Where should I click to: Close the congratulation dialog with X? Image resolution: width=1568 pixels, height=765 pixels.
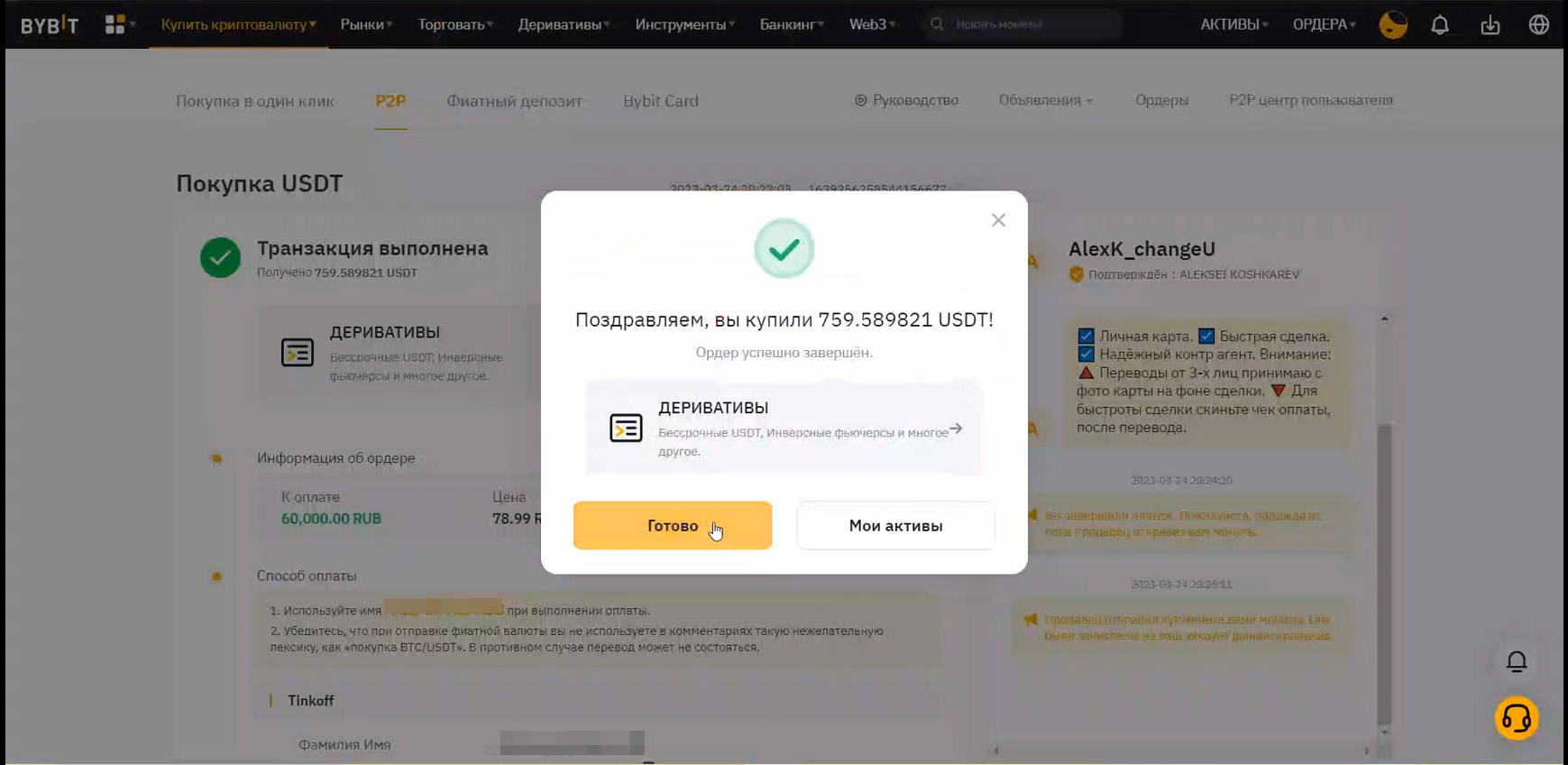pyautogui.click(x=998, y=220)
